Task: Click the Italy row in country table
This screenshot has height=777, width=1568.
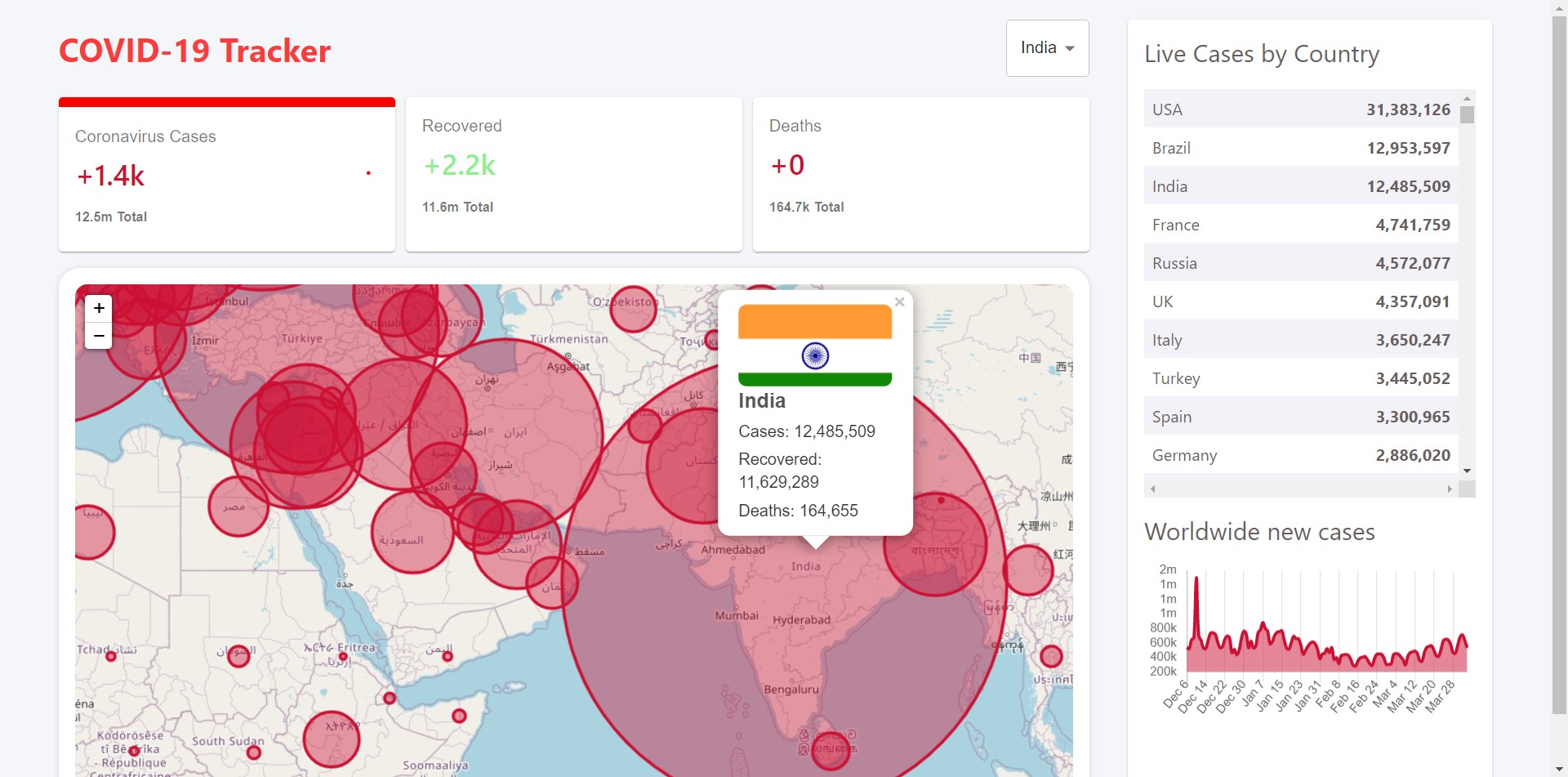Action: [1301, 340]
